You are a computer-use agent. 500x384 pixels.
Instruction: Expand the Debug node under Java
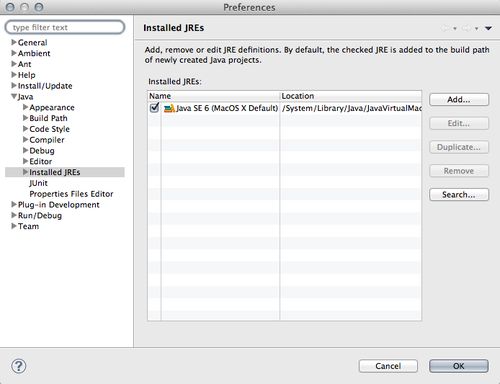click(x=25, y=150)
